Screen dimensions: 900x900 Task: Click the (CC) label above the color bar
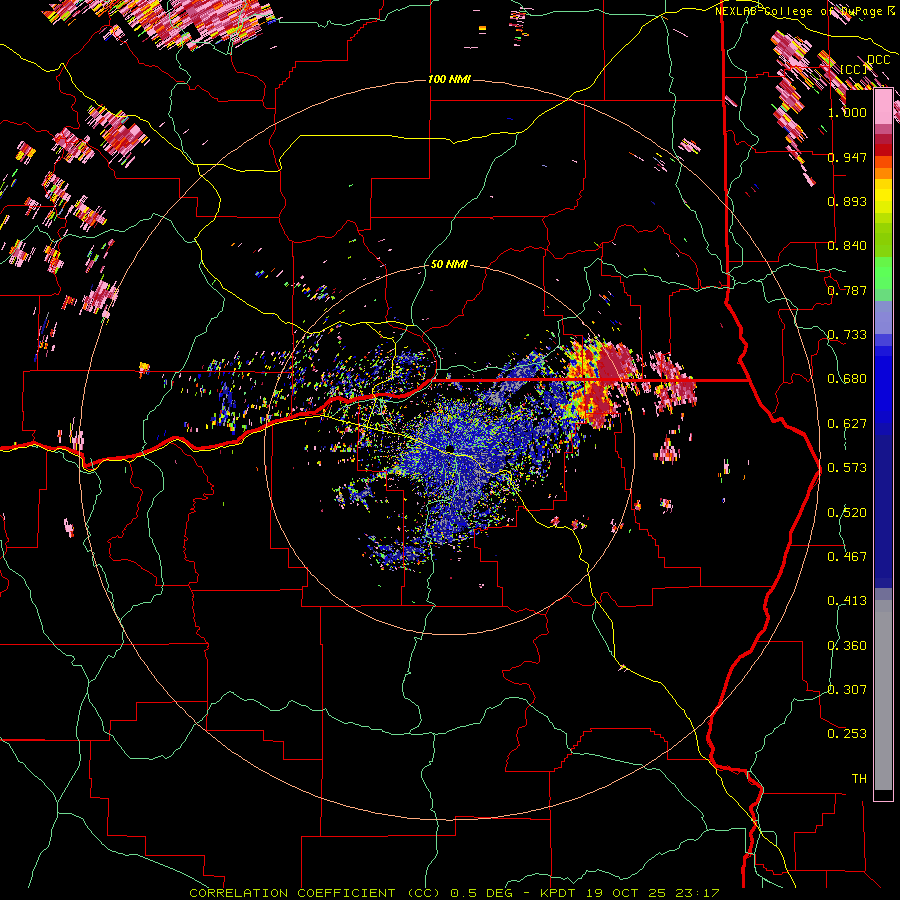[x=853, y=69]
